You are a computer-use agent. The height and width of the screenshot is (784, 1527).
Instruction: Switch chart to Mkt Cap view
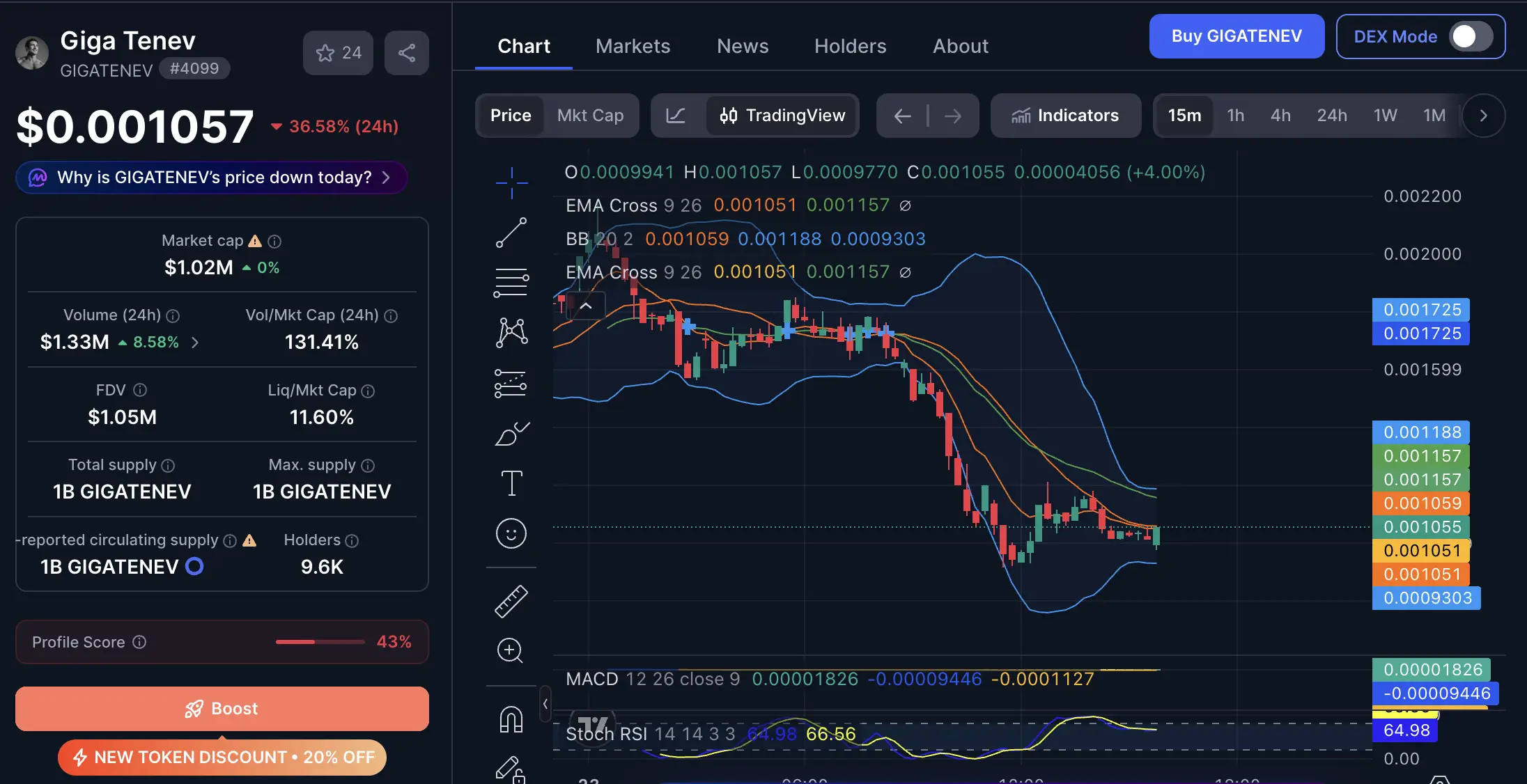(590, 116)
